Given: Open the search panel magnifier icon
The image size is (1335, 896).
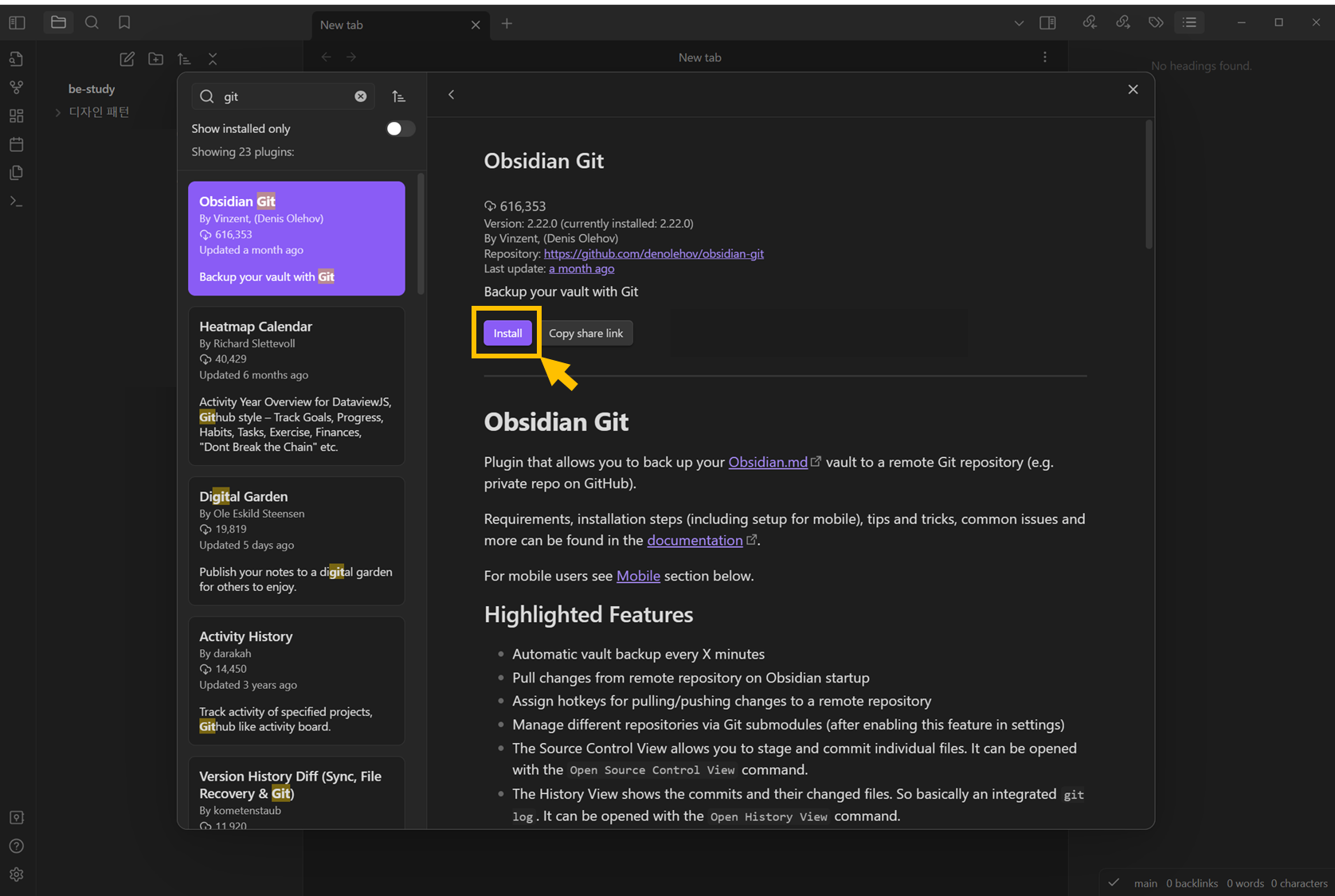Looking at the screenshot, I should (x=92, y=23).
